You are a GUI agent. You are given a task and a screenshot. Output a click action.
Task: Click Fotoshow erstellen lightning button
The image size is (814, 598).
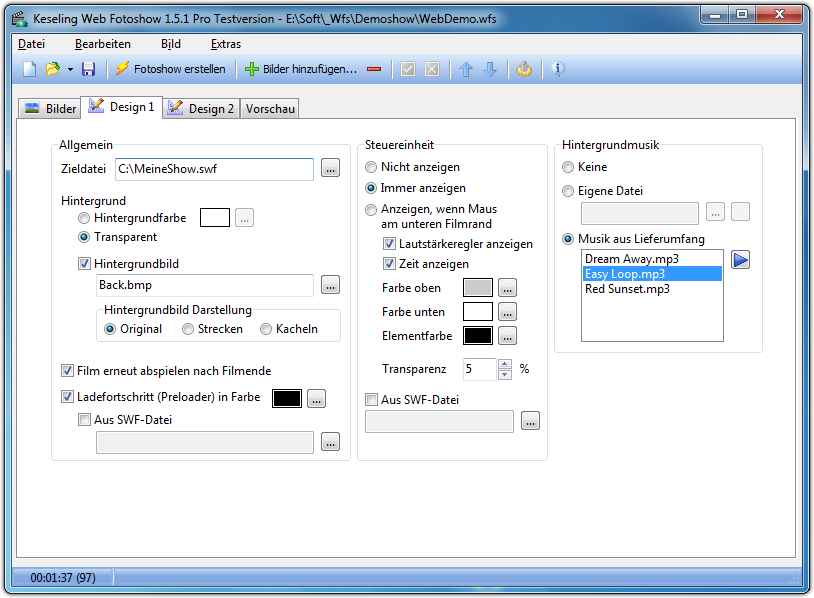171,69
